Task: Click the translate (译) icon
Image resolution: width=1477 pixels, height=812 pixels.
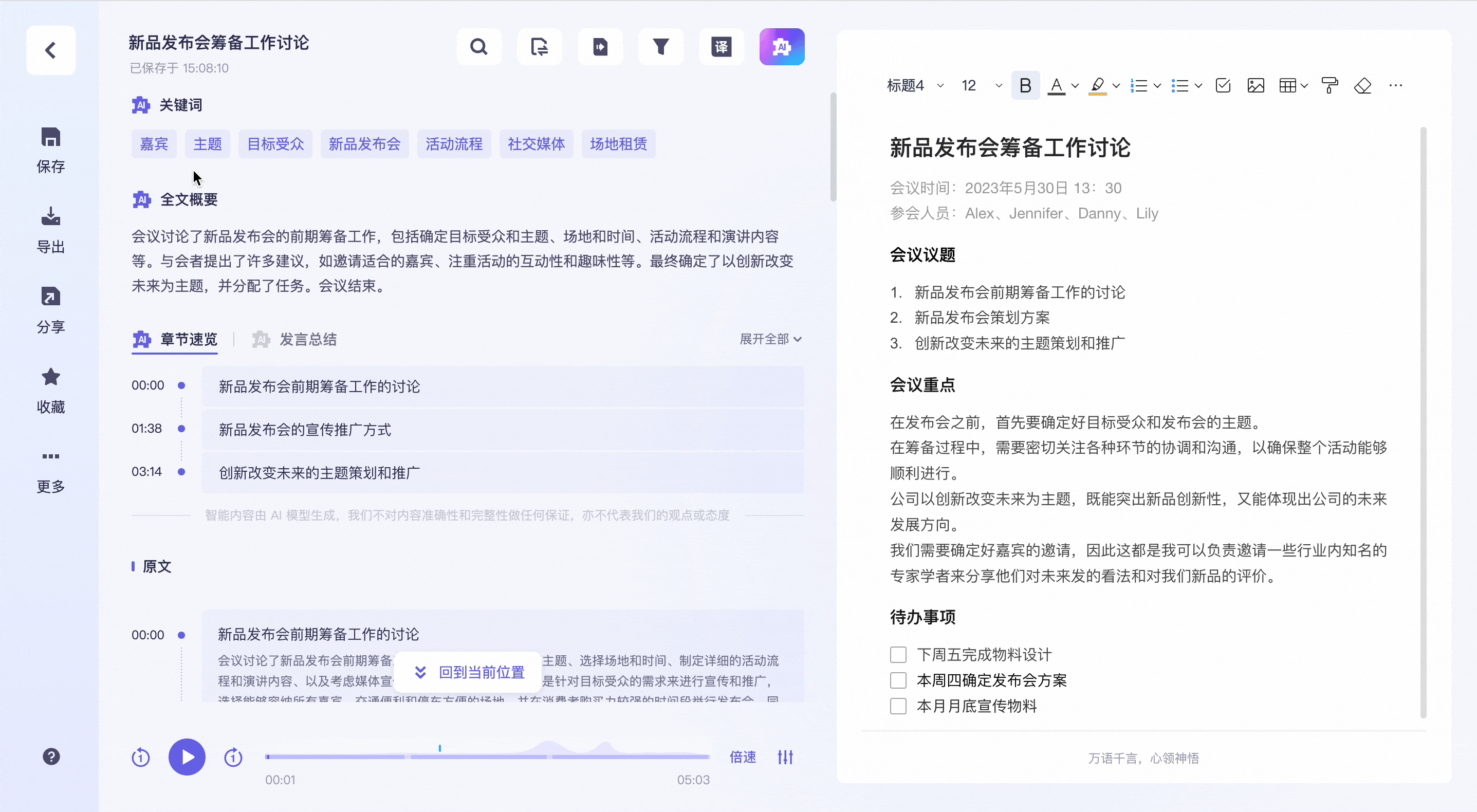Action: pos(722,47)
